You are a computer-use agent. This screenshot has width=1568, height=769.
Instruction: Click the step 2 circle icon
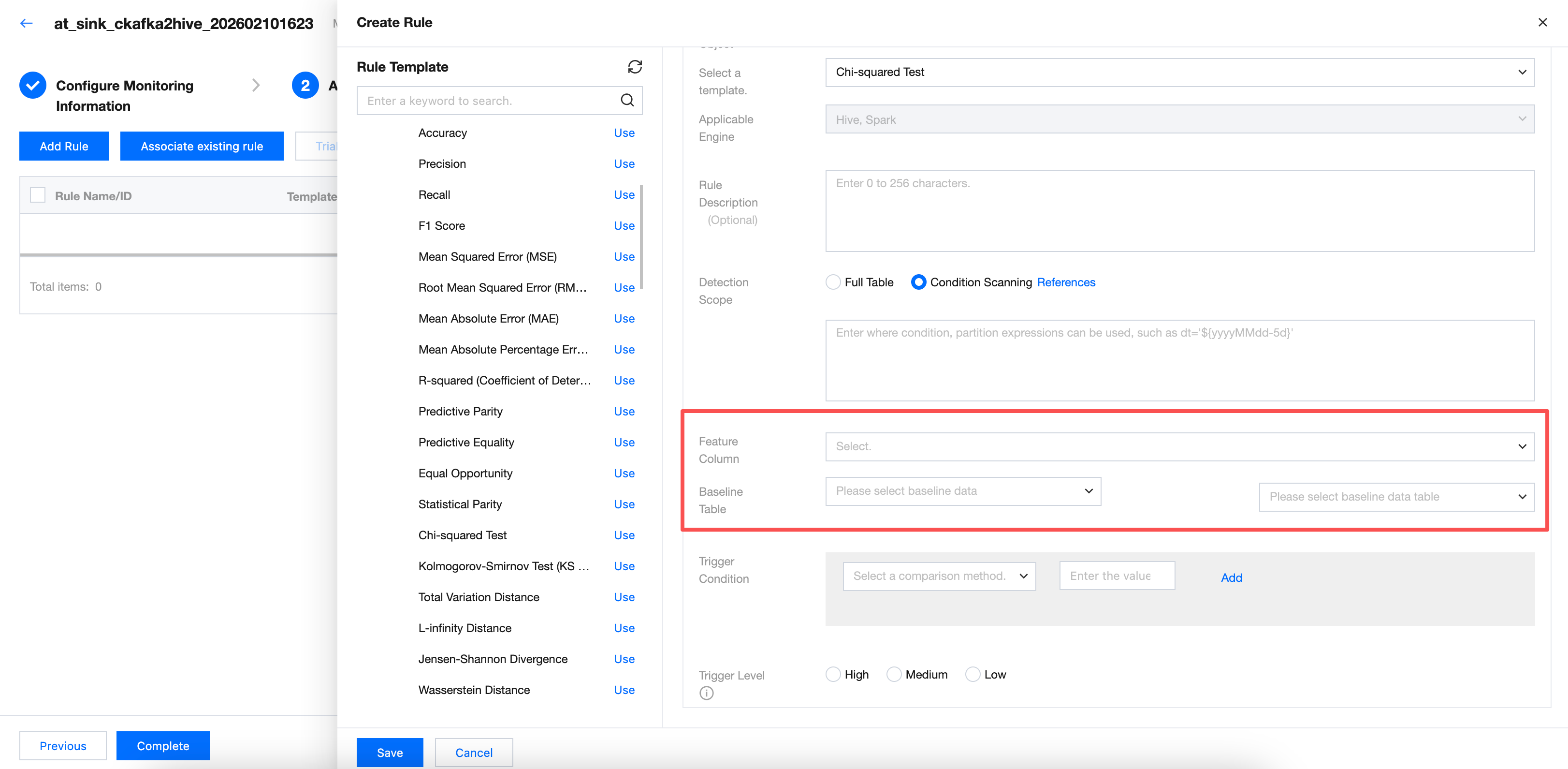(x=305, y=86)
